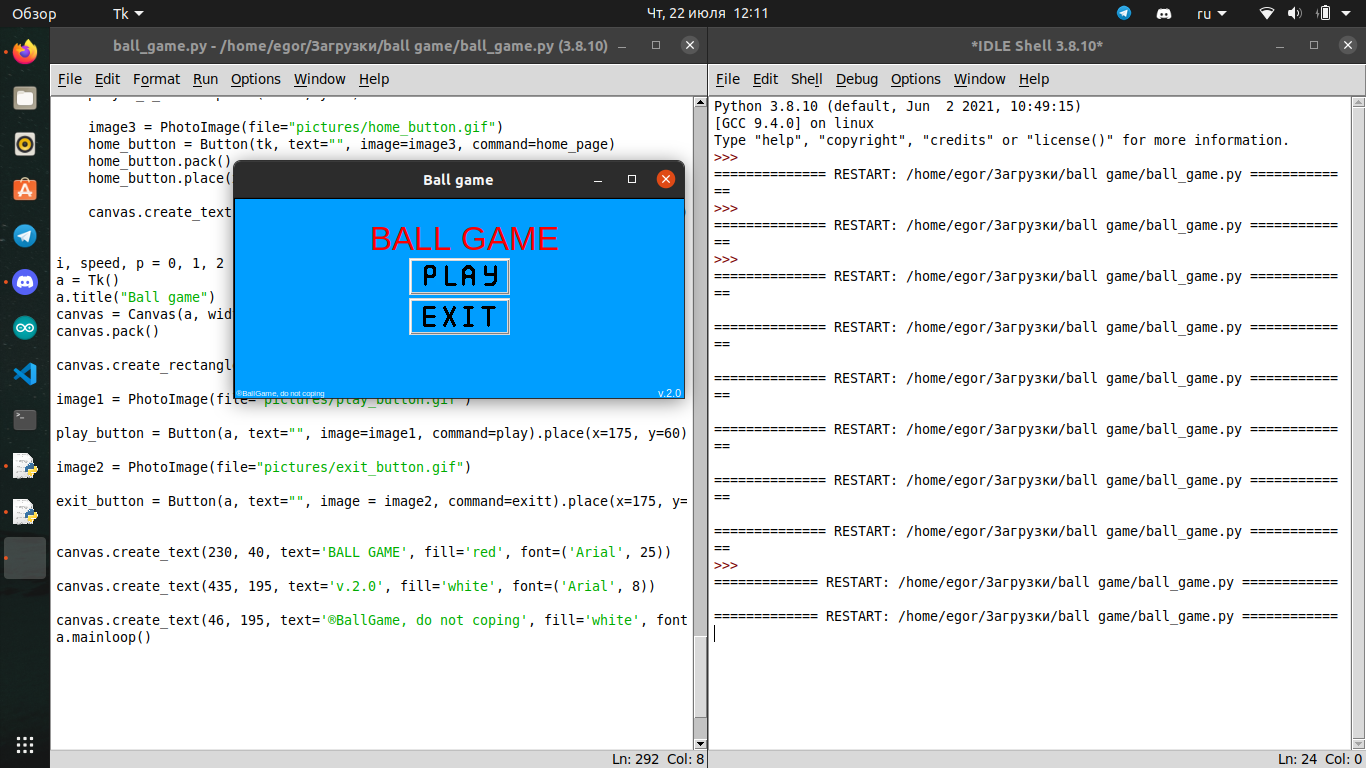Open Ubuntu Software from the dock
The image size is (1366, 768).
pyautogui.click(x=25, y=190)
